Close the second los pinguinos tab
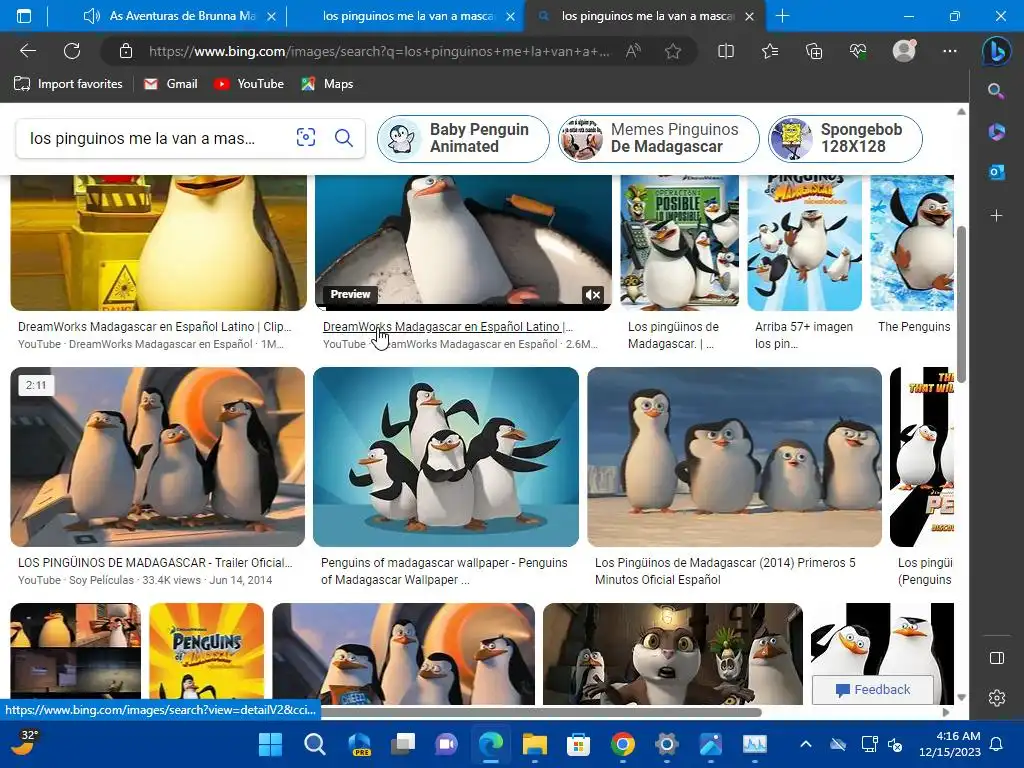This screenshot has height=768, width=1024. tap(511, 17)
